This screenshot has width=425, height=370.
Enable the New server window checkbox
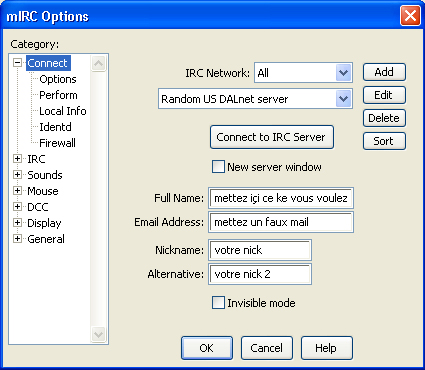[218, 167]
